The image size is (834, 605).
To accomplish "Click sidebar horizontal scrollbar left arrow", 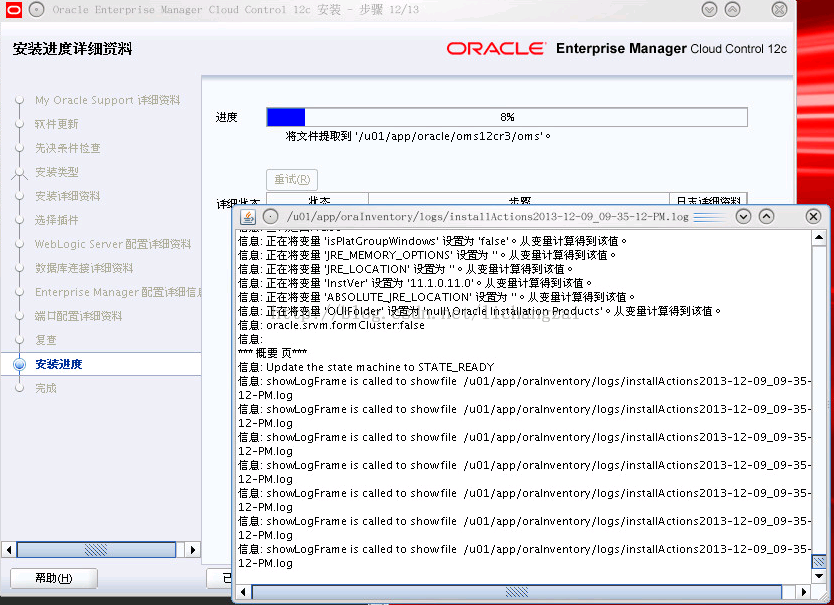I will coord(9,549).
